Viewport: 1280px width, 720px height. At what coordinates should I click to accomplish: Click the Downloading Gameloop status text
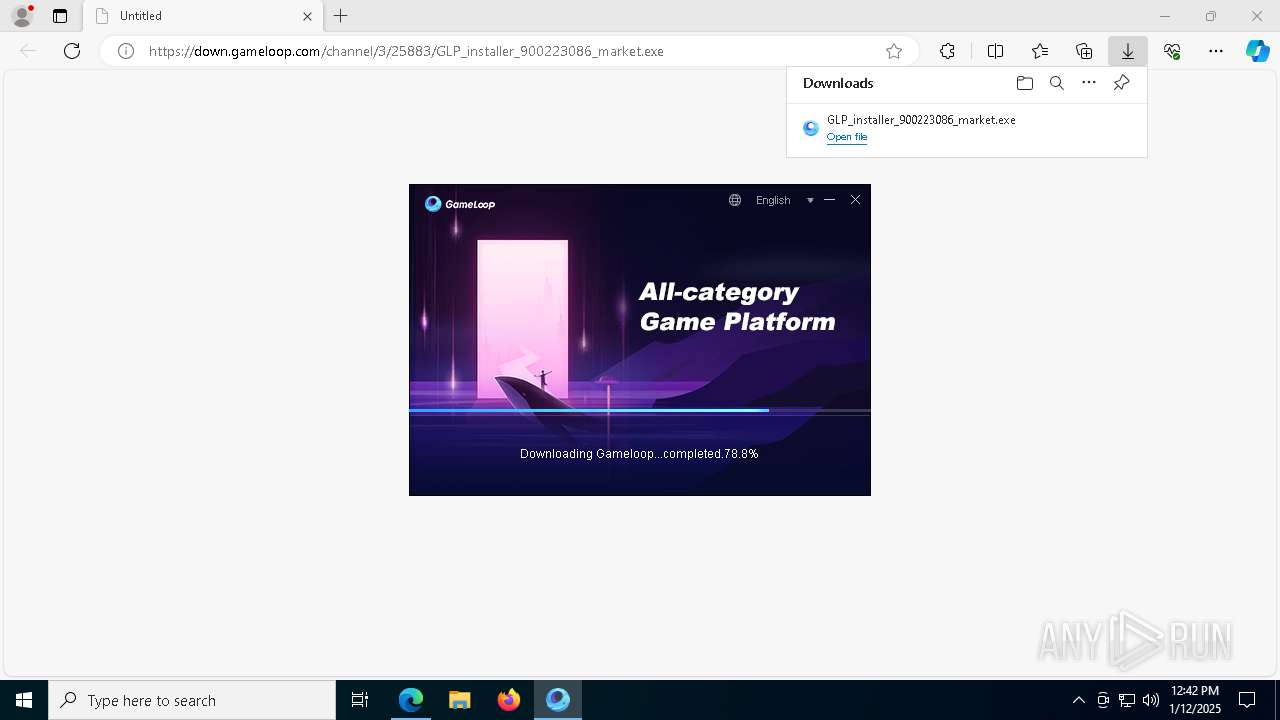[x=639, y=454]
